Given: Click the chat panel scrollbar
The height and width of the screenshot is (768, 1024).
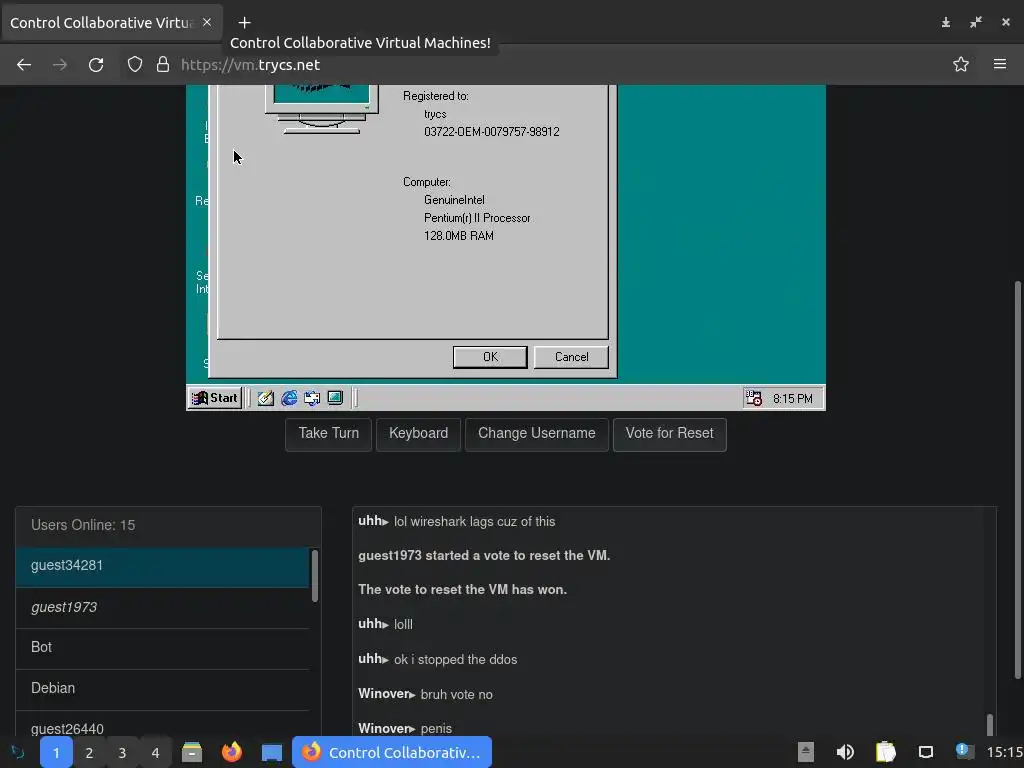Looking at the screenshot, I should [990, 725].
